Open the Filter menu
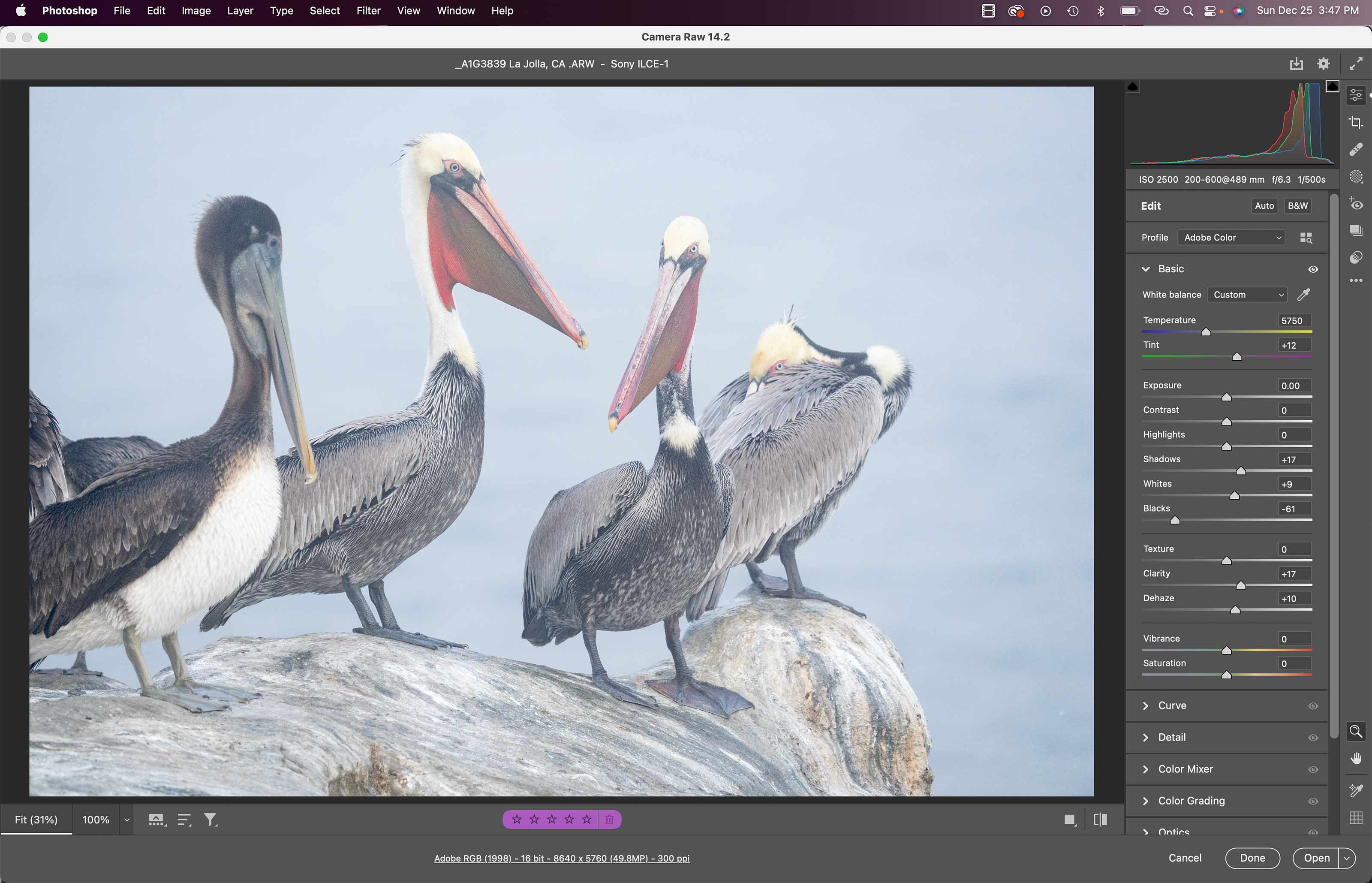The height and width of the screenshot is (883, 1372). [x=368, y=10]
